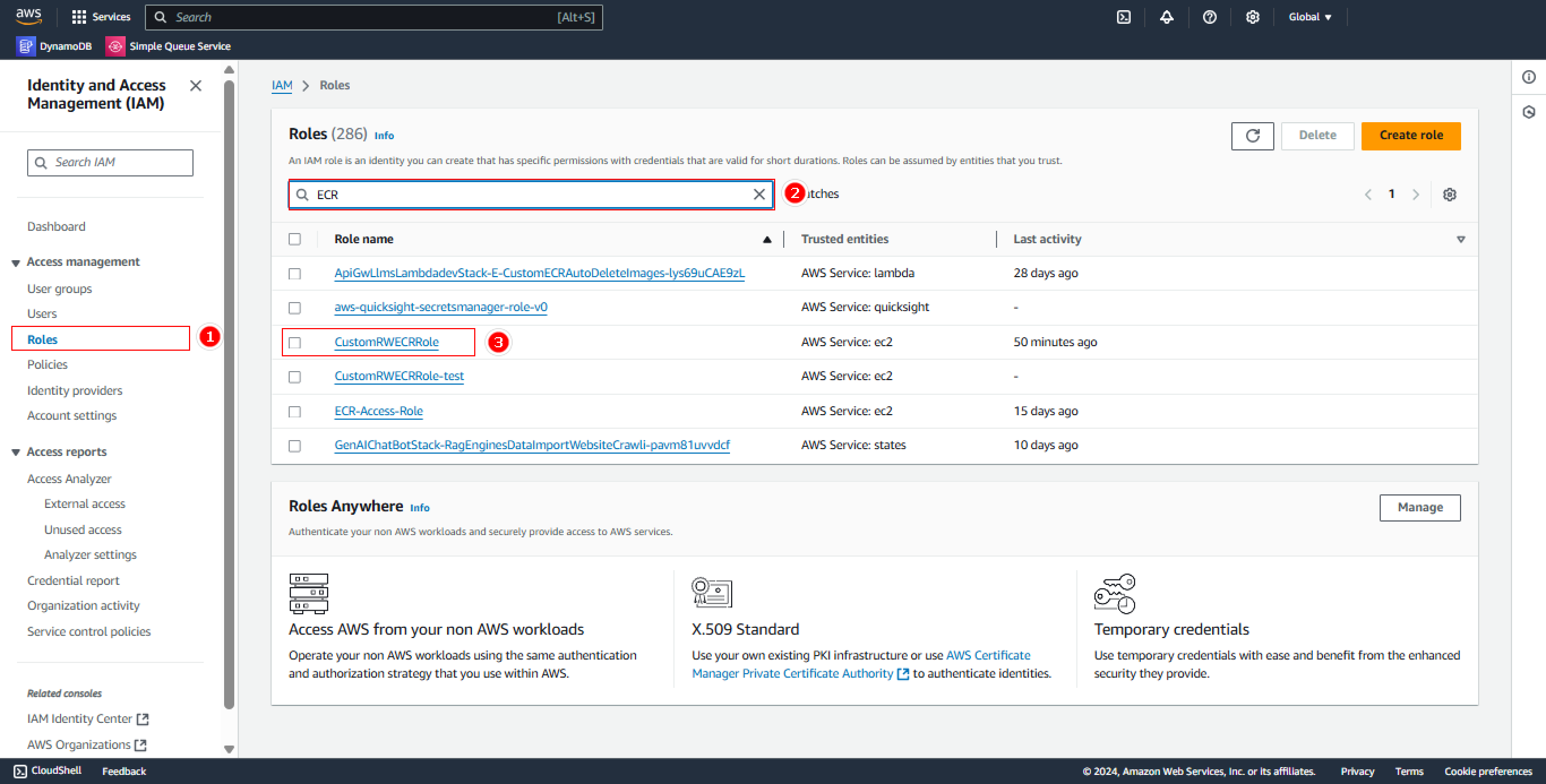Focus the roles filter field containing ECR
The width and height of the screenshot is (1546, 784).
pos(531,195)
